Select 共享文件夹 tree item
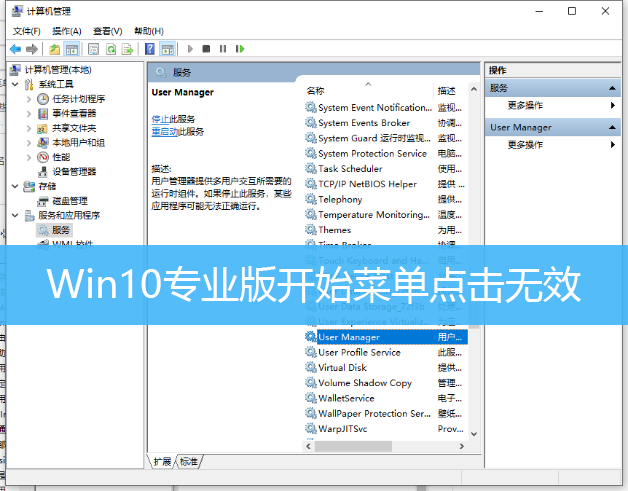628x491 pixels. tap(74, 128)
